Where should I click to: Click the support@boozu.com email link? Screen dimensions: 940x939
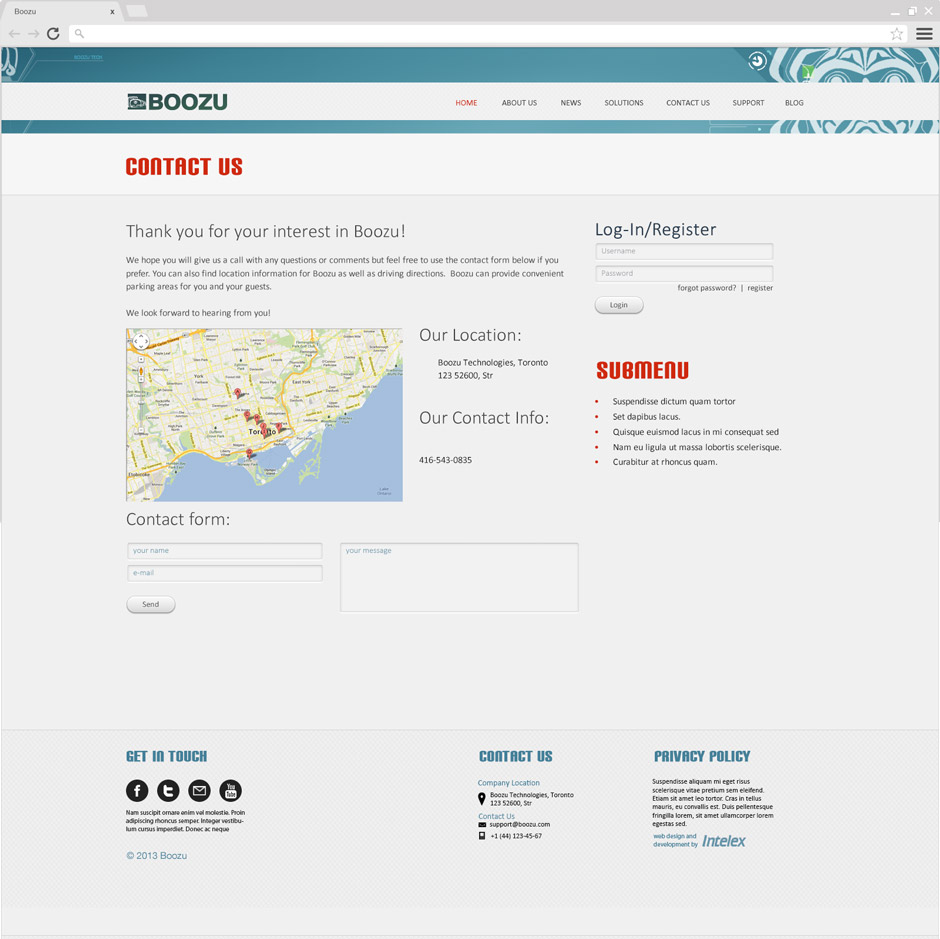click(x=520, y=824)
